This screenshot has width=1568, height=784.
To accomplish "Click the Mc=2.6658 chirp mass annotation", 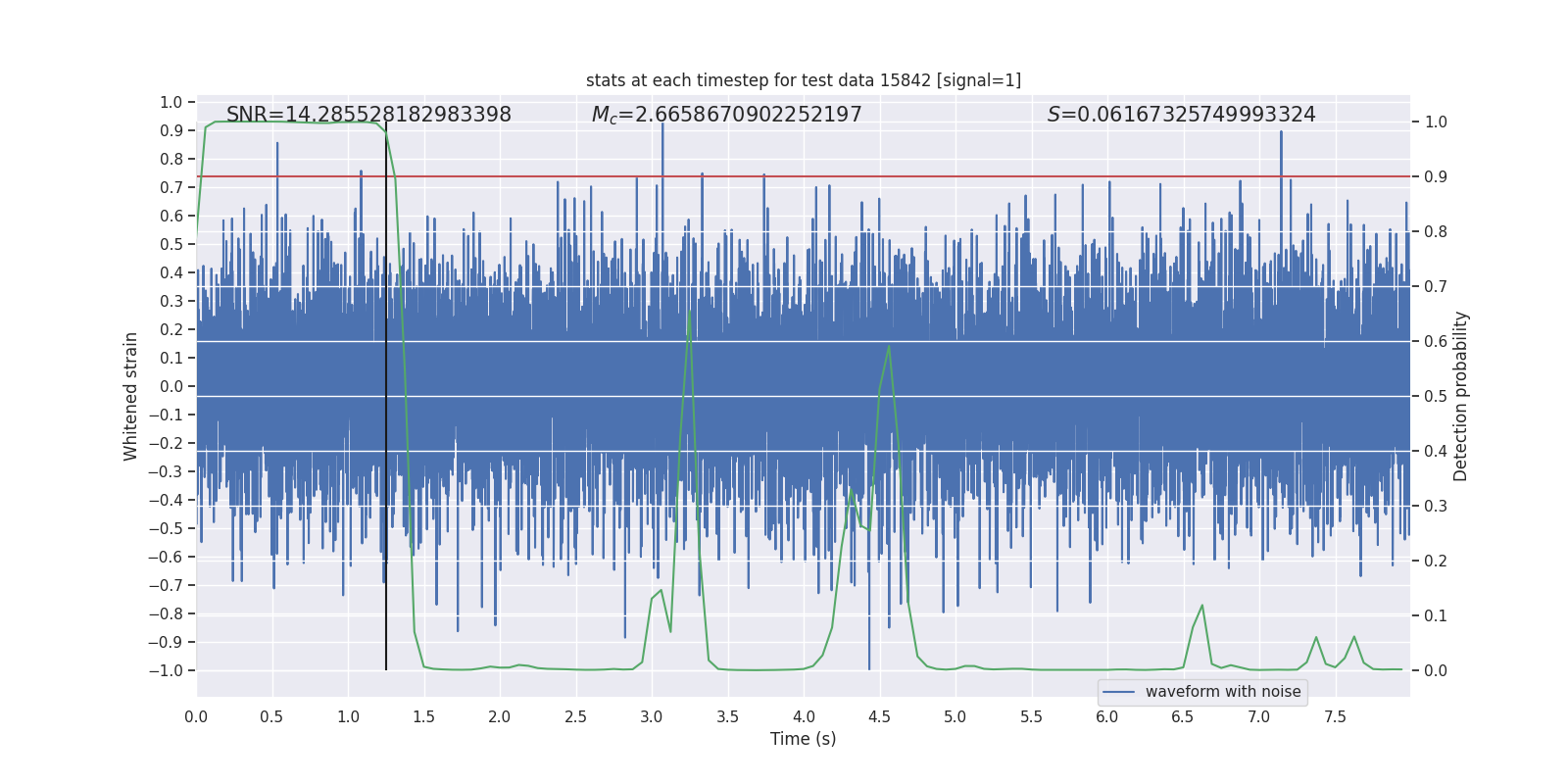I will point(726,115).
